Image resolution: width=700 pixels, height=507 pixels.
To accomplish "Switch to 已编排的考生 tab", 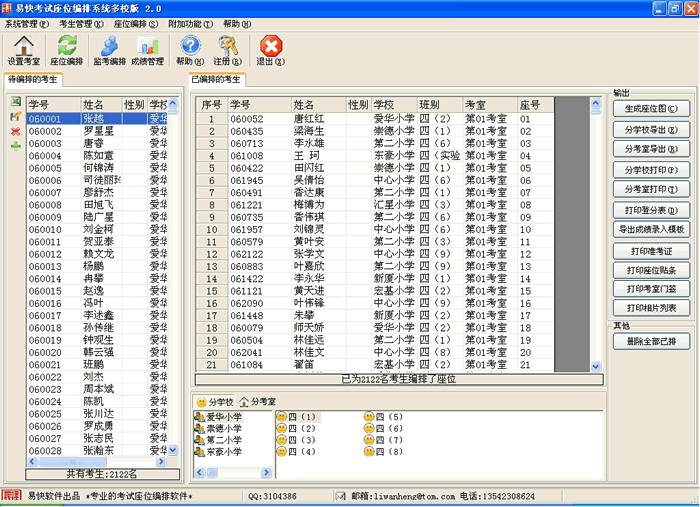I will (216, 79).
